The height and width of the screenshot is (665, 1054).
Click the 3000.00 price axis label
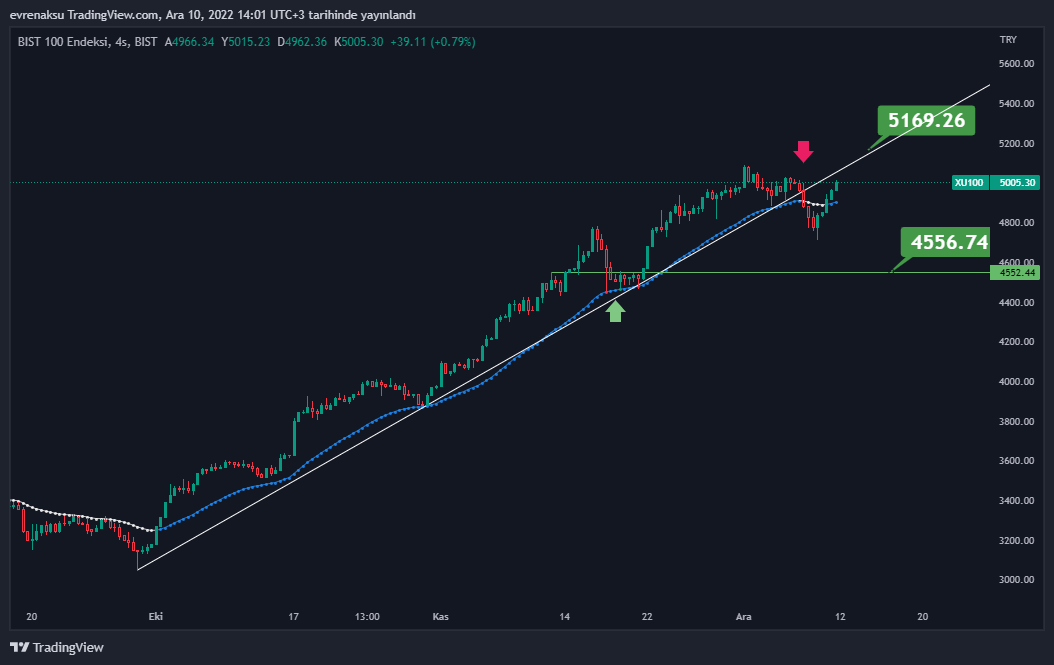1016,580
